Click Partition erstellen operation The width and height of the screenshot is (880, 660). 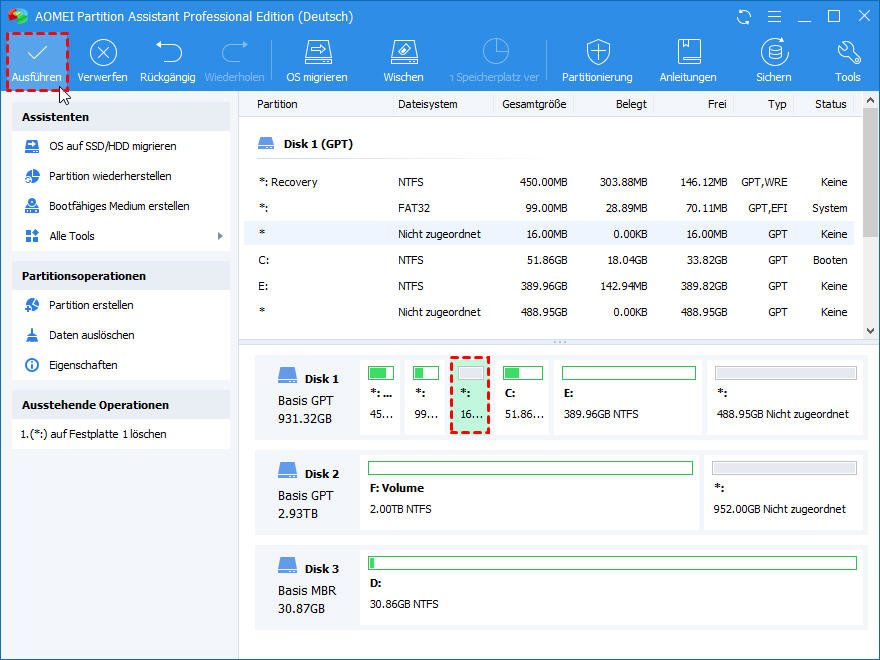point(91,305)
